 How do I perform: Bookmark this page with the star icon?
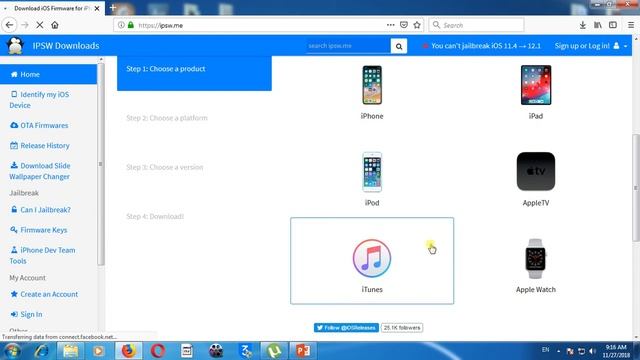click(x=417, y=25)
